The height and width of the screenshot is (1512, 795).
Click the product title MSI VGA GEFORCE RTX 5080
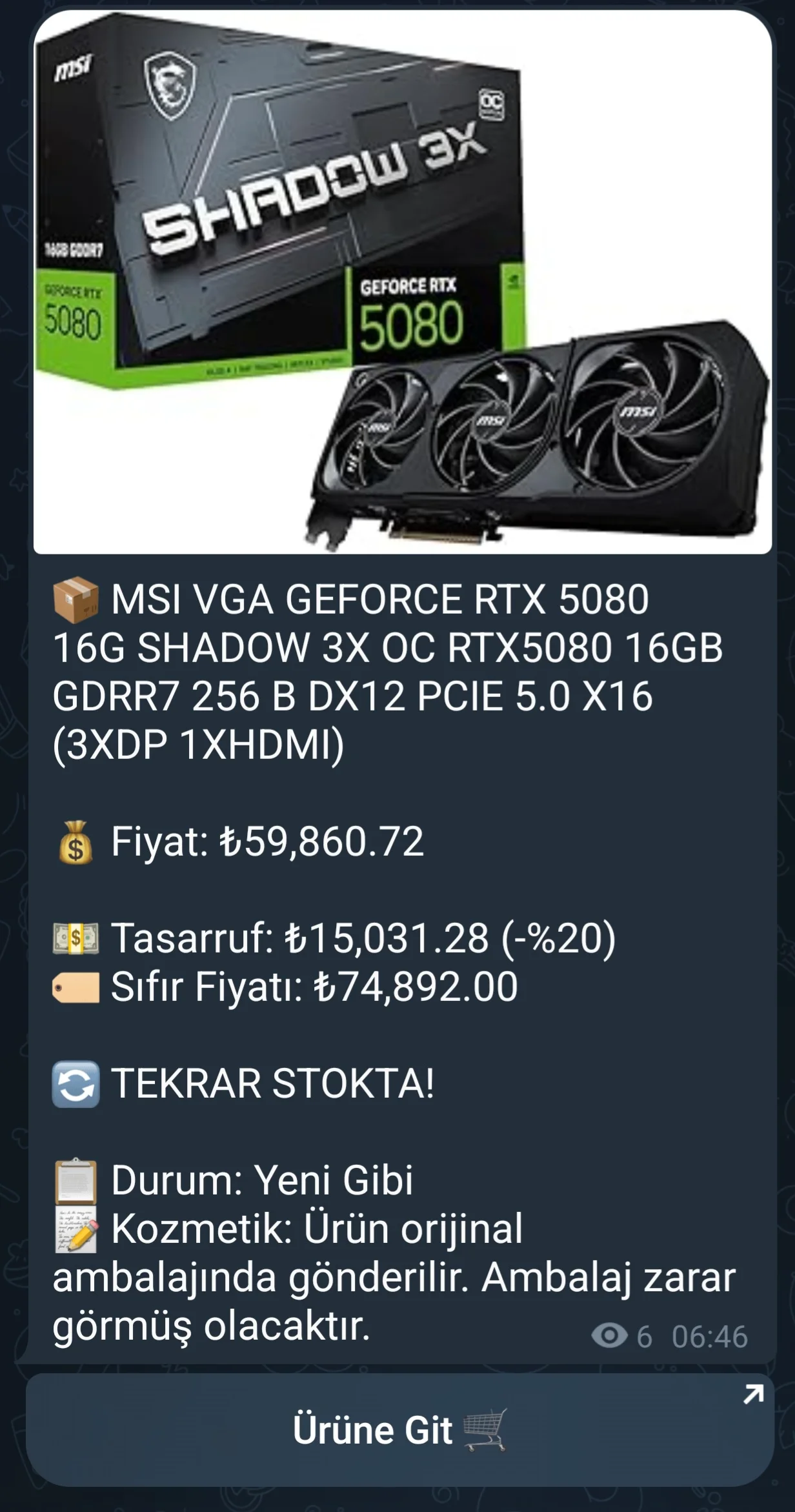[x=380, y=600]
